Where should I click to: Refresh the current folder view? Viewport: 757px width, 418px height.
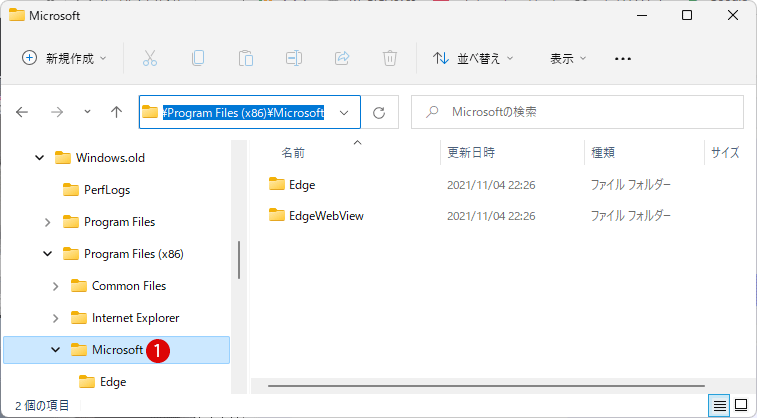(379, 112)
